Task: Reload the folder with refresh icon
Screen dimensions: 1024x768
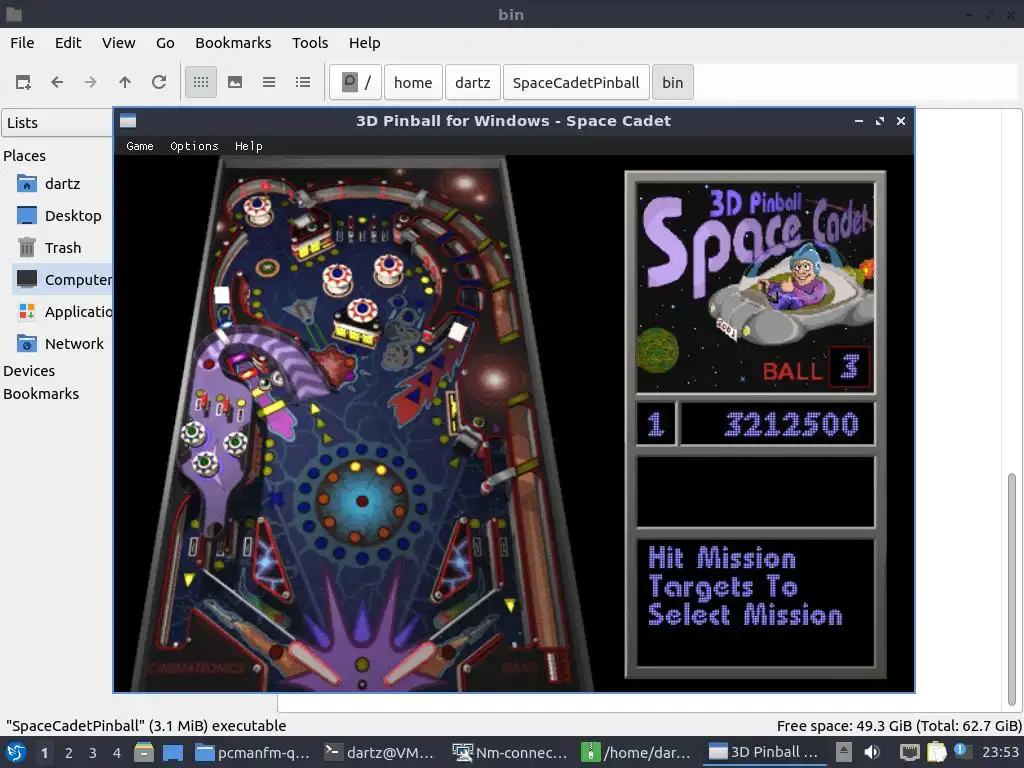Action: [x=159, y=82]
